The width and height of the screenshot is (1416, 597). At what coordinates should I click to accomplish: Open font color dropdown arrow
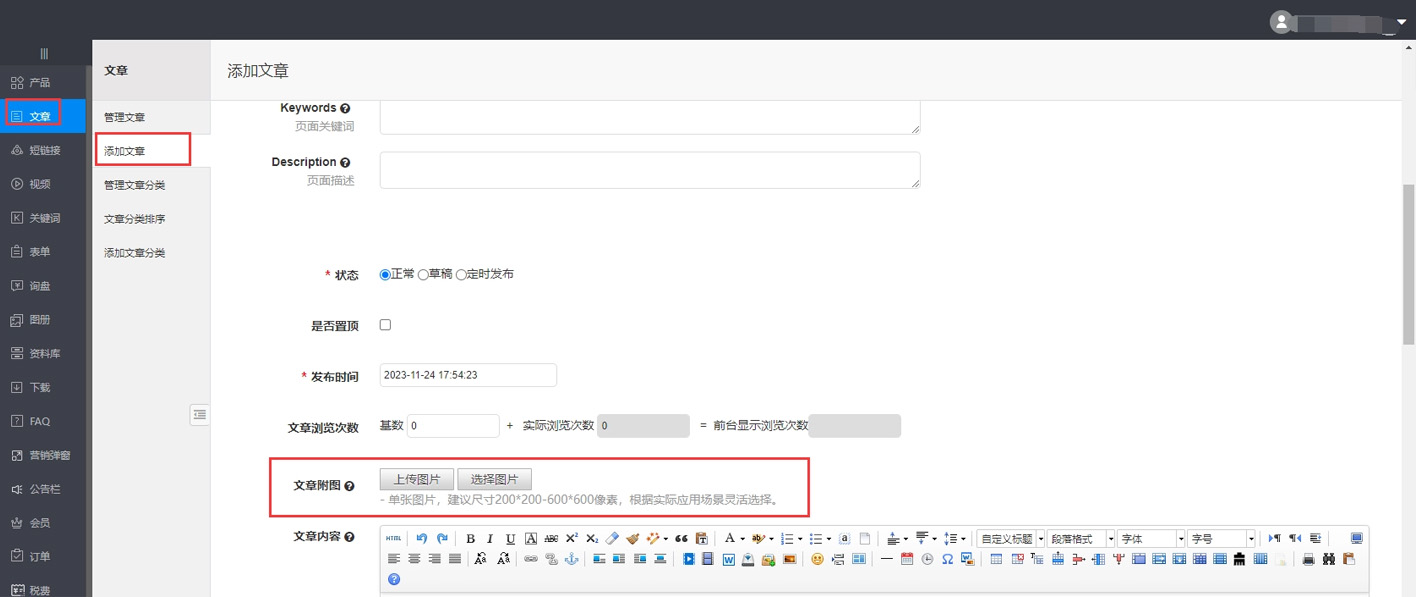click(x=743, y=539)
